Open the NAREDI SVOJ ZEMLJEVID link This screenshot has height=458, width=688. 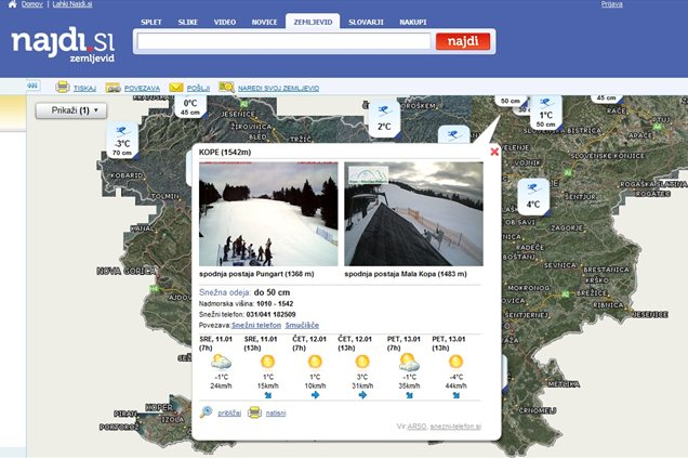click(x=278, y=88)
